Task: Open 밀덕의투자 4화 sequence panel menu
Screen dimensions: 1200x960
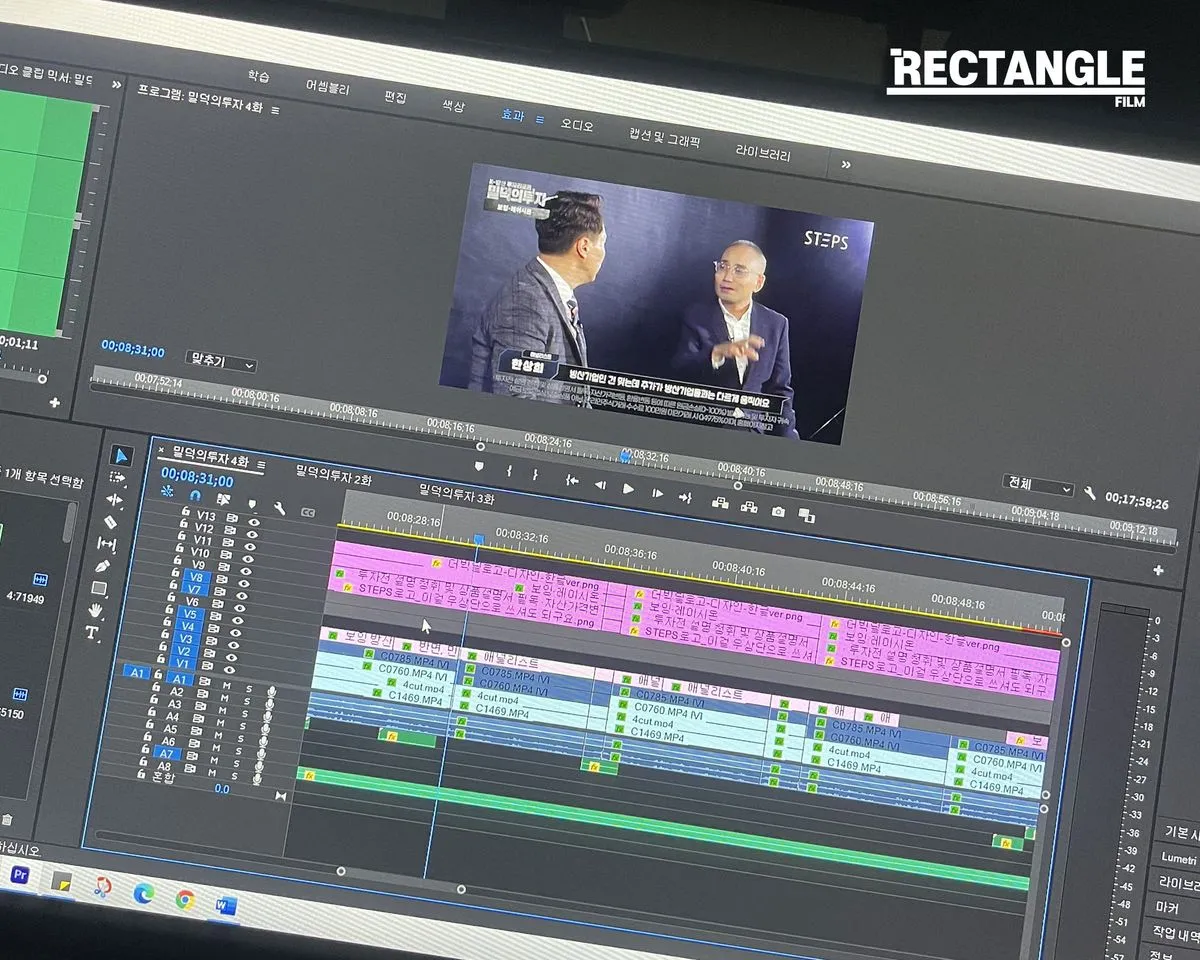Action: 261,464
